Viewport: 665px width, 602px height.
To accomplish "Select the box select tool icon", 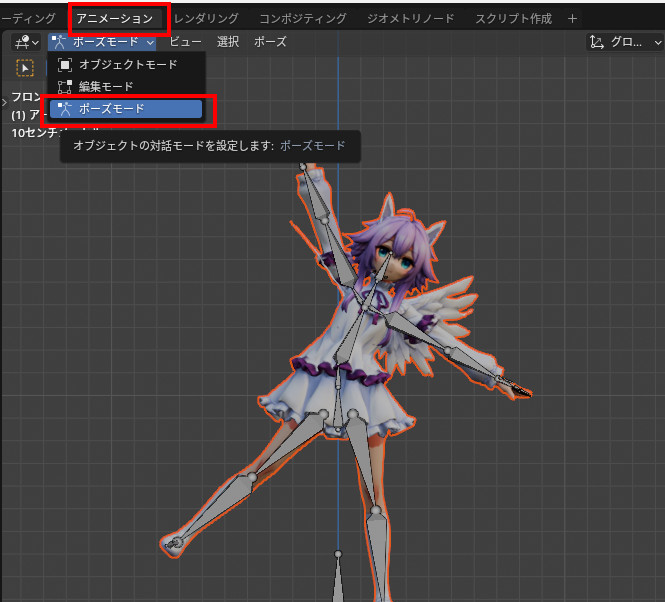I will [25, 68].
